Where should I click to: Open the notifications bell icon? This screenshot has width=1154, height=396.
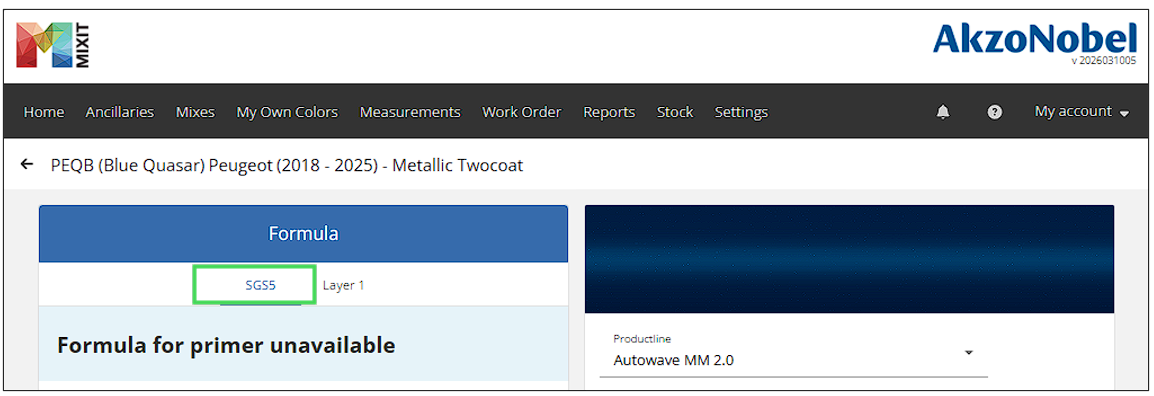943,112
